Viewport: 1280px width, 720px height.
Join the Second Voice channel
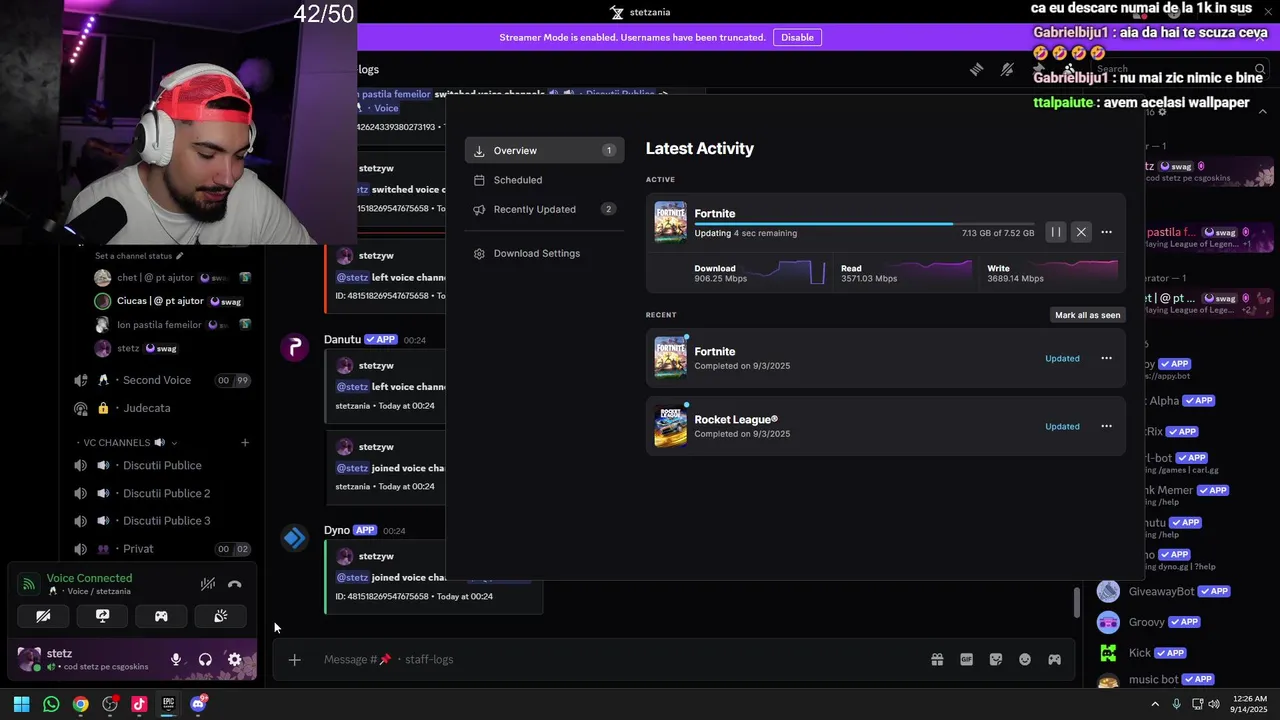163,380
